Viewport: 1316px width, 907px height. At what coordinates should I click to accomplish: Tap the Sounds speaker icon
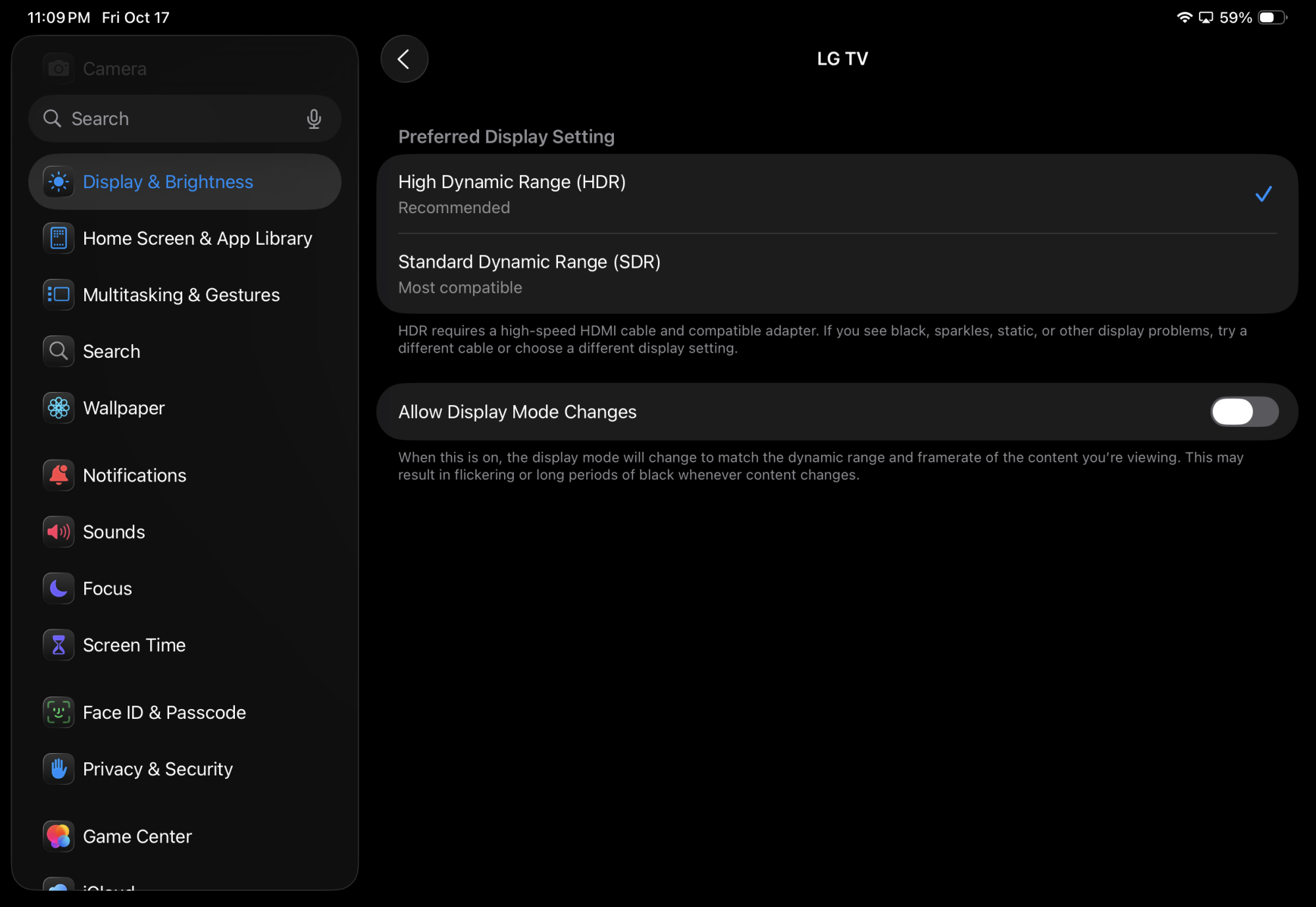[x=59, y=531]
